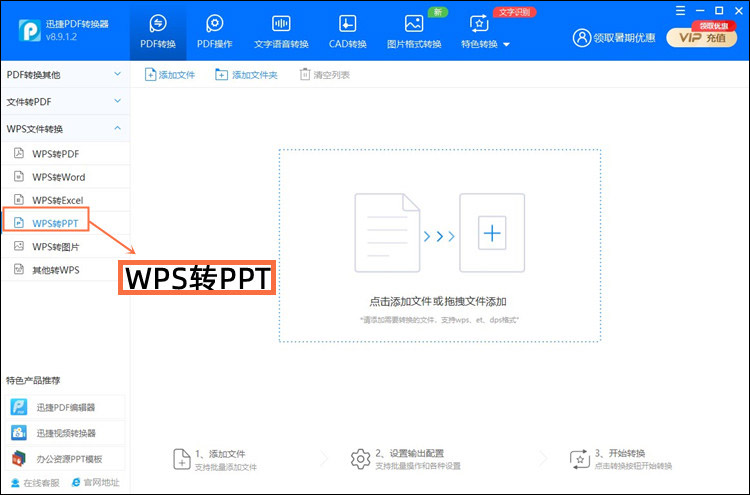This screenshot has height=495, width=750.
Task: Click WPS转Excel file icon
Action: point(19,199)
